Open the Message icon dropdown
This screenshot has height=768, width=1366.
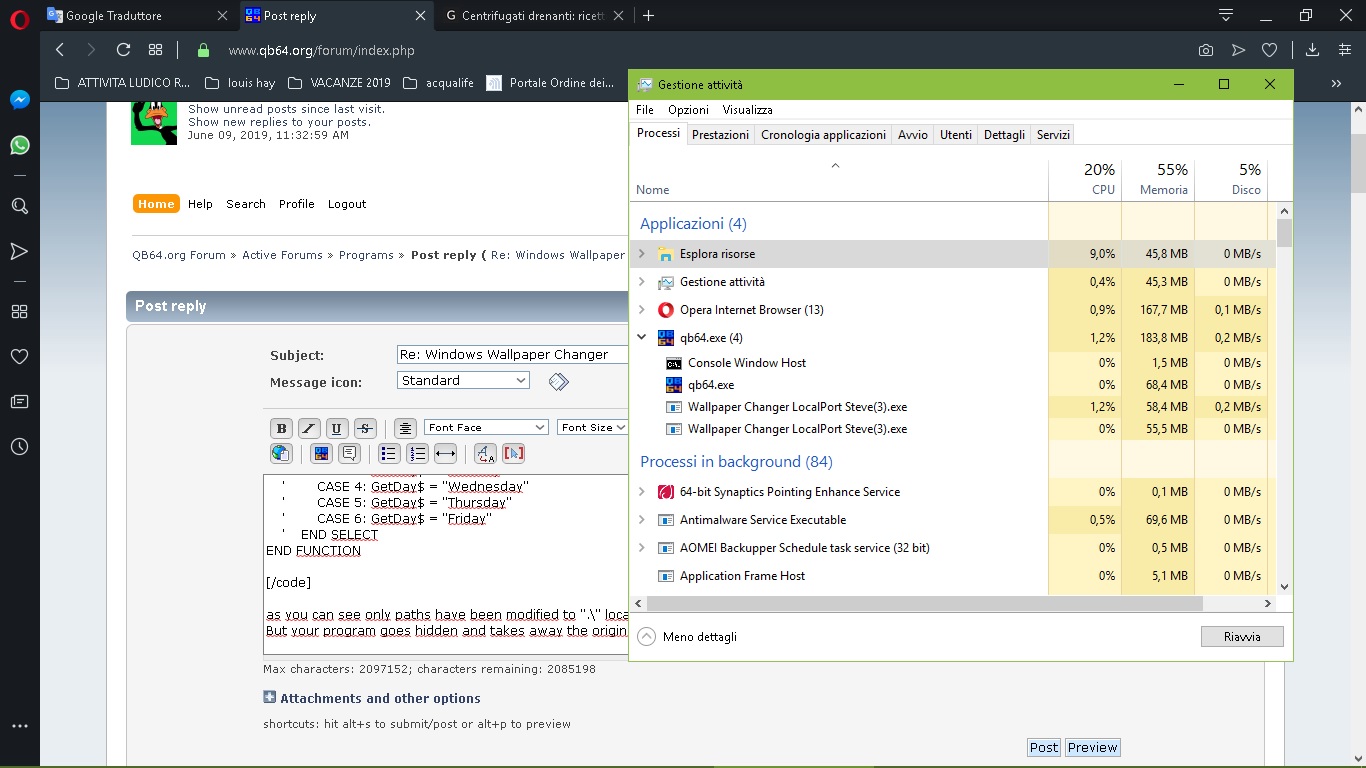(x=463, y=380)
